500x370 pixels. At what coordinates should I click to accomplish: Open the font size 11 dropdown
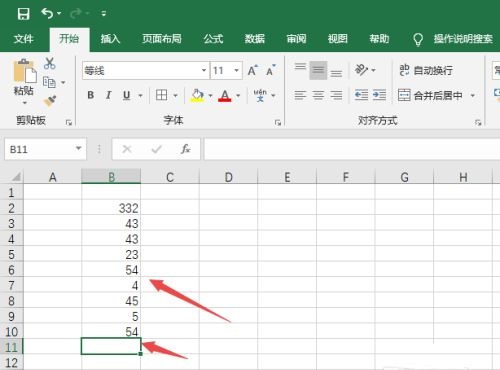click(x=236, y=70)
